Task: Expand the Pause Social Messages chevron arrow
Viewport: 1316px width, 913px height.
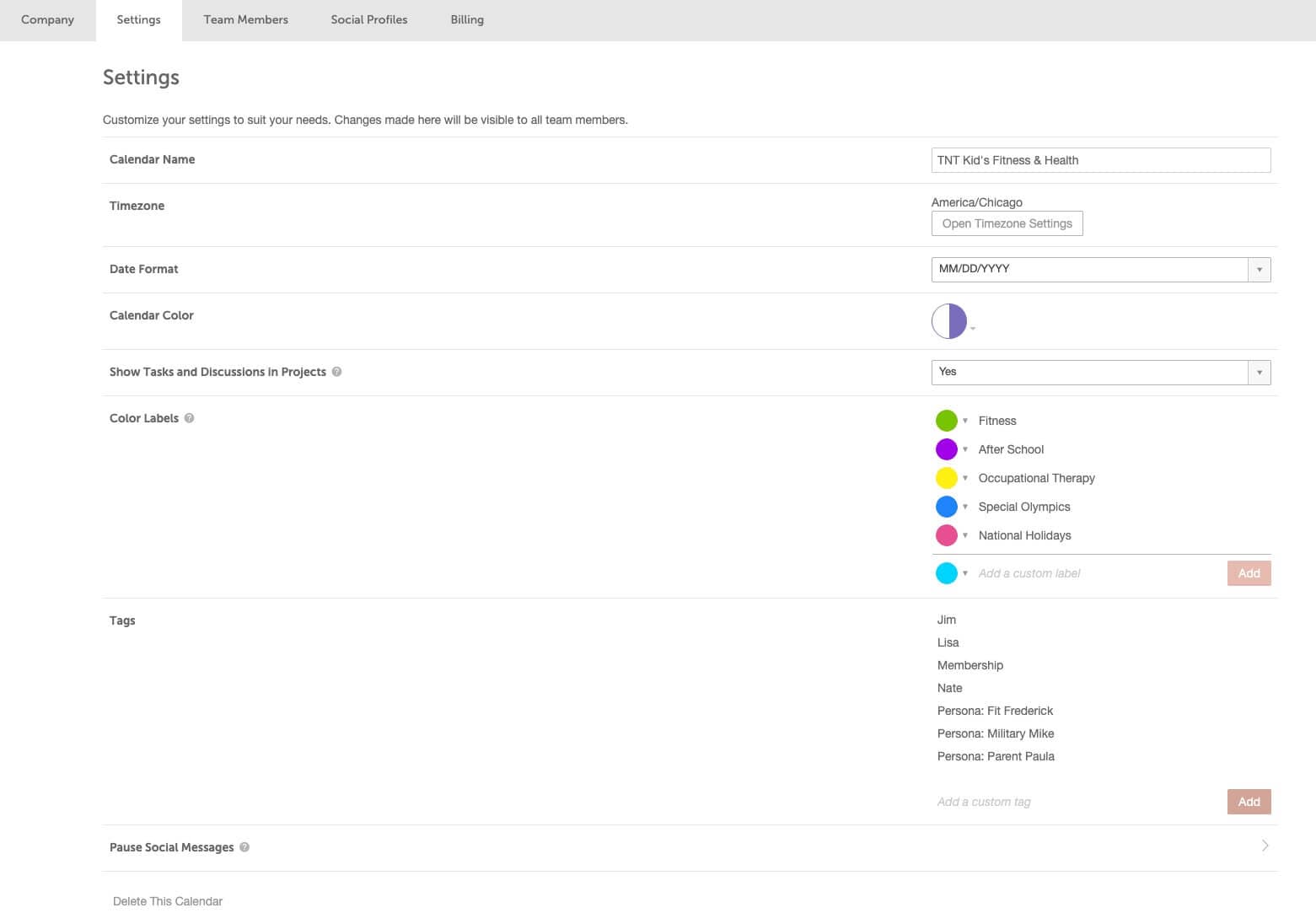Action: coord(1265,846)
